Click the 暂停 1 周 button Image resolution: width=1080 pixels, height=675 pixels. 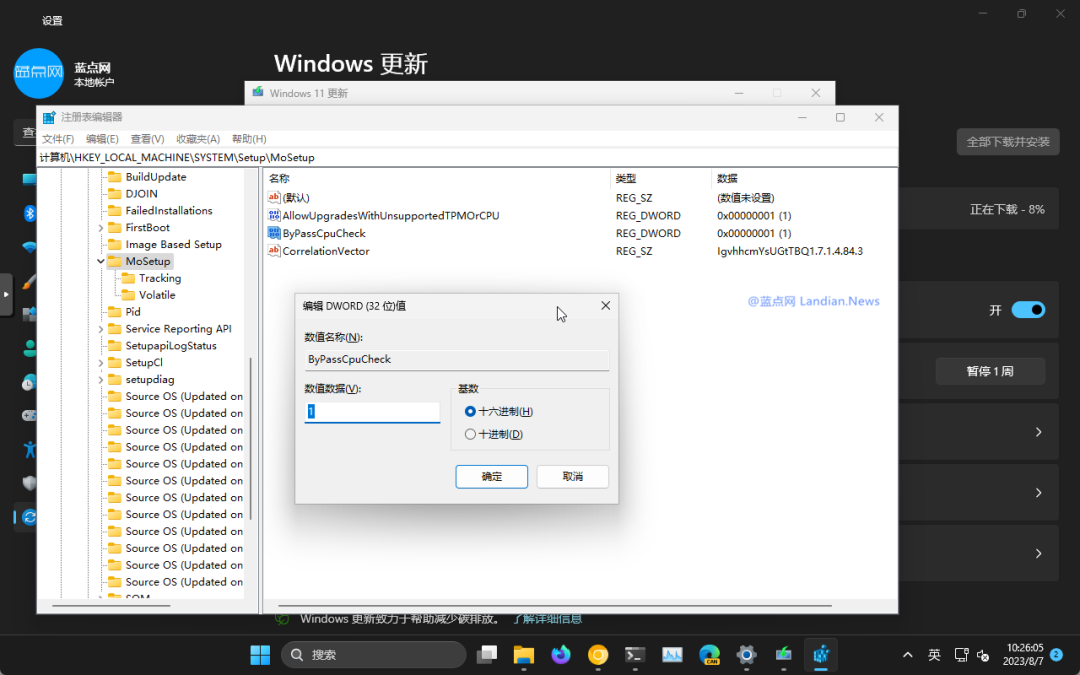coord(990,371)
